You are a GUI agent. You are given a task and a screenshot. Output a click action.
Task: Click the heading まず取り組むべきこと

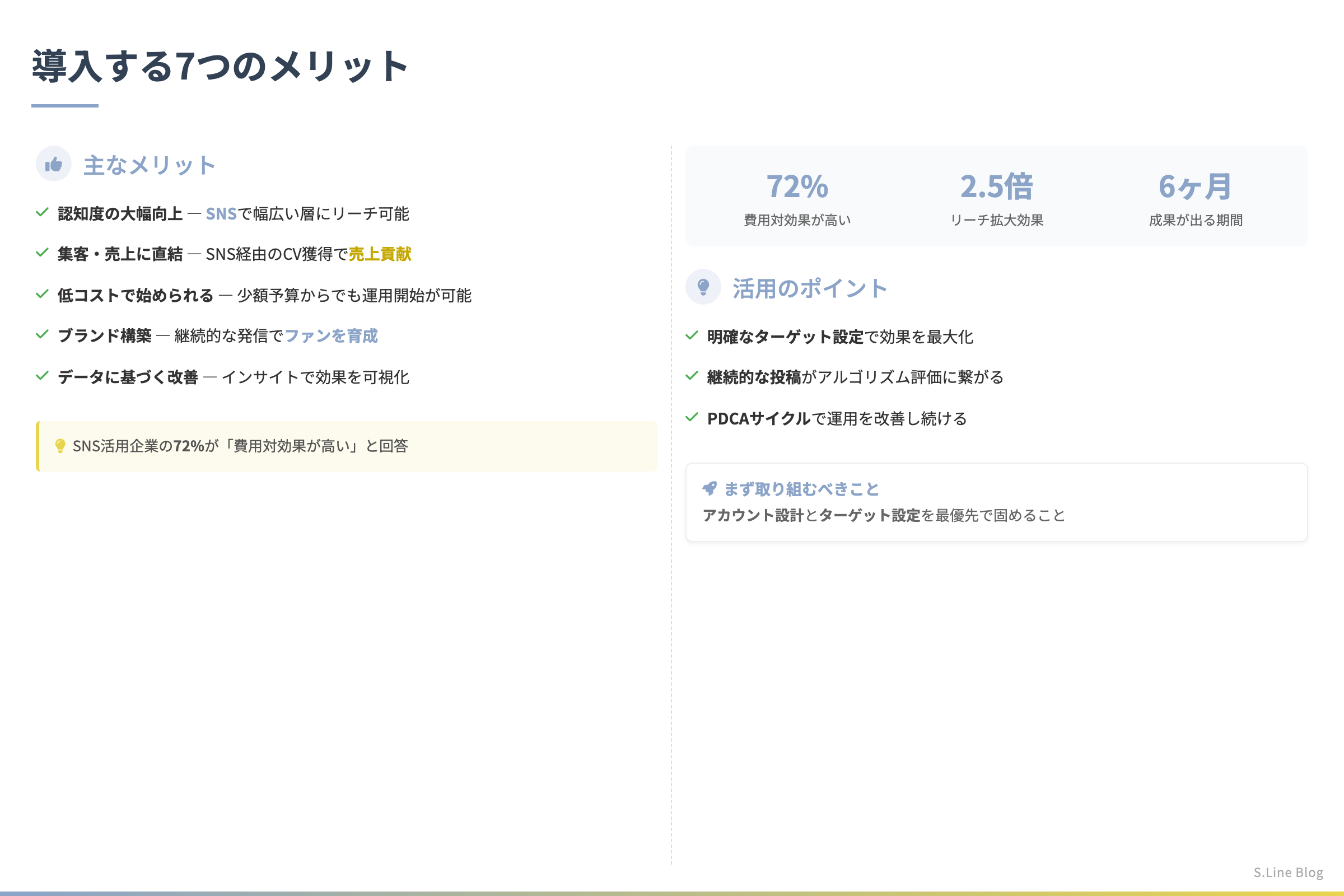[x=801, y=489]
